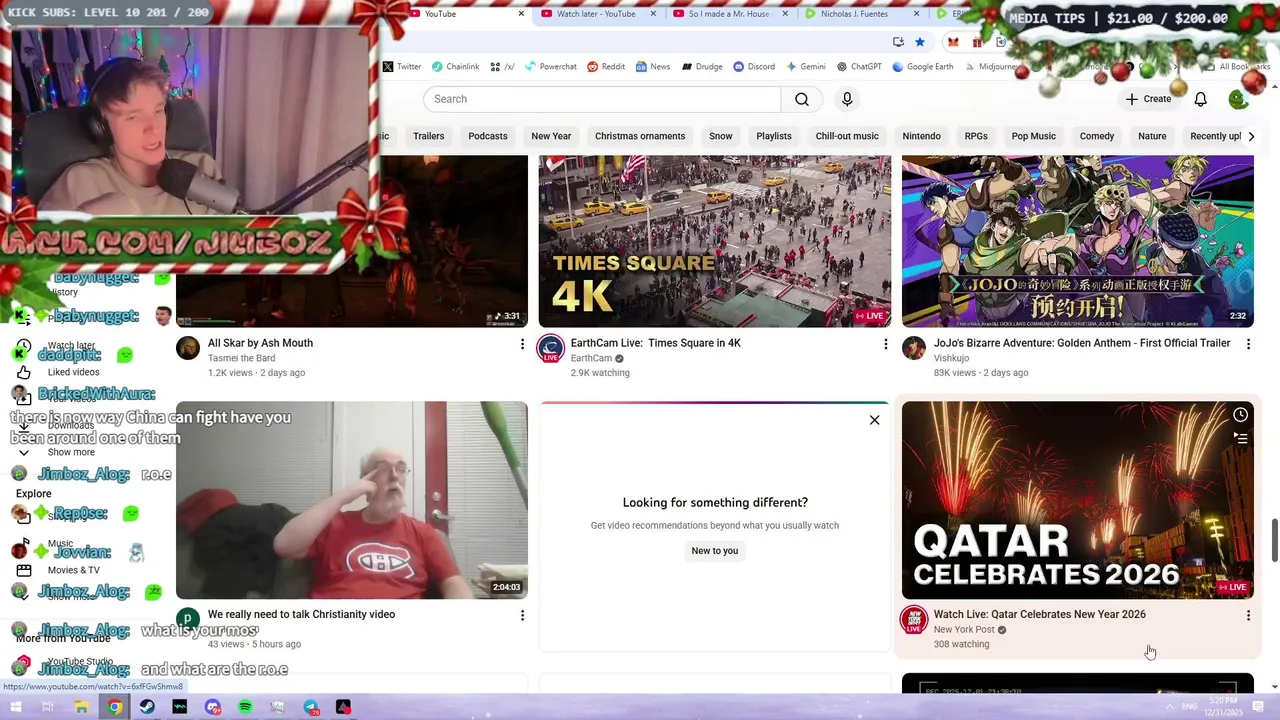
Task: Click the search magnifier button
Action: pos(802,99)
